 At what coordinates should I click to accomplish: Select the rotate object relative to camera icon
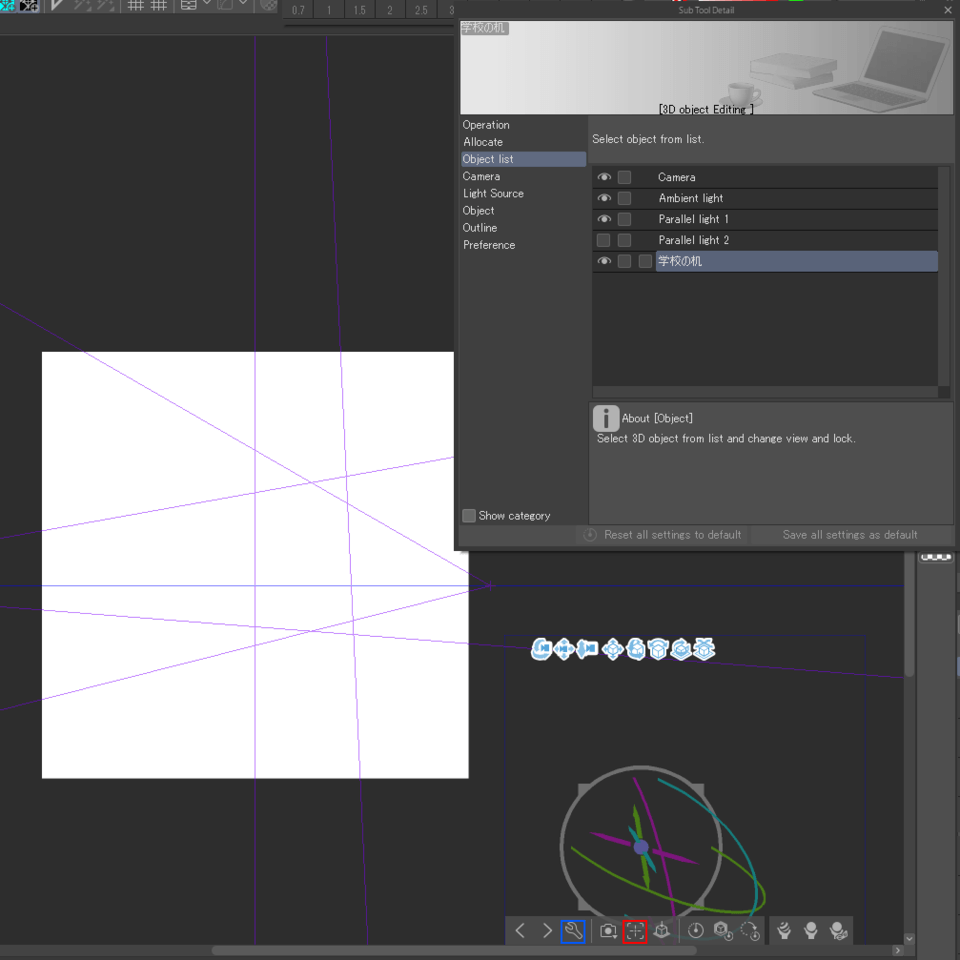(636, 649)
